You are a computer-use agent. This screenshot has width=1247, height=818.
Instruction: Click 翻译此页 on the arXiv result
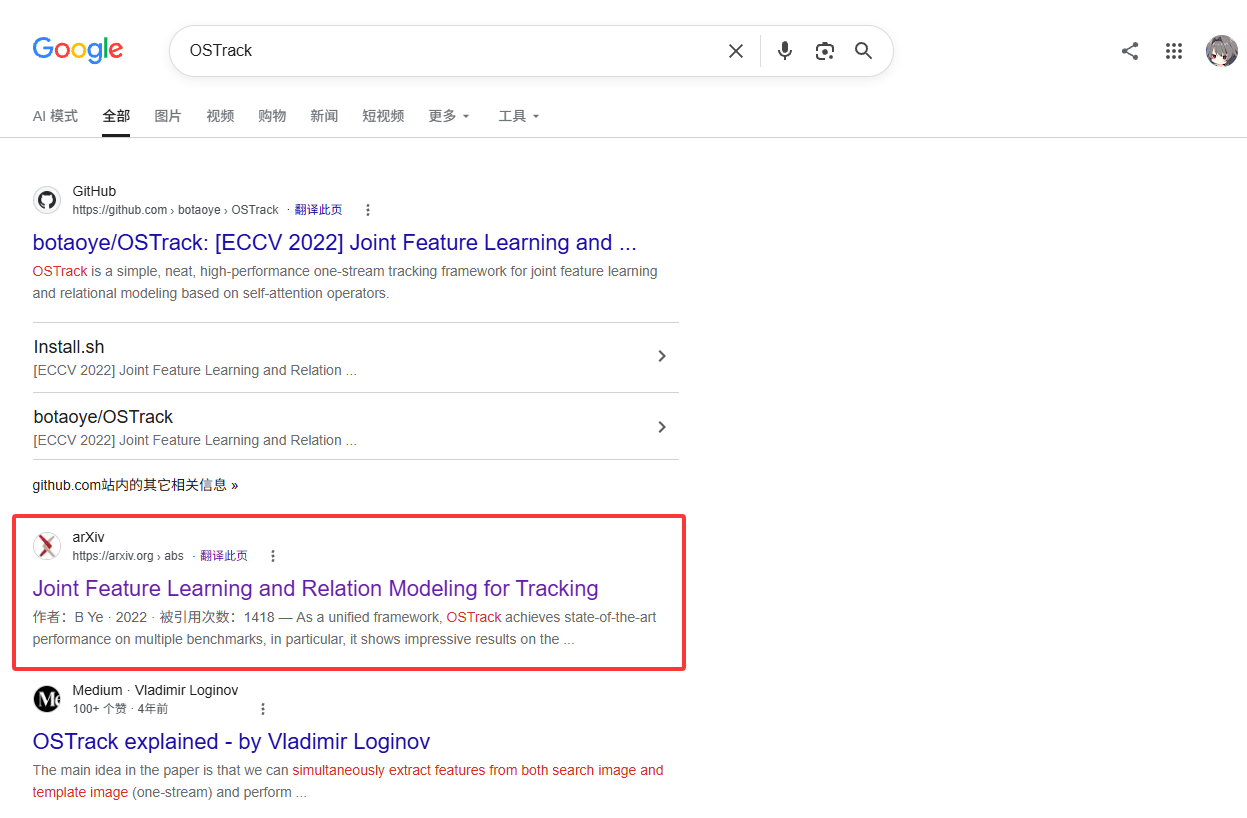(x=224, y=556)
